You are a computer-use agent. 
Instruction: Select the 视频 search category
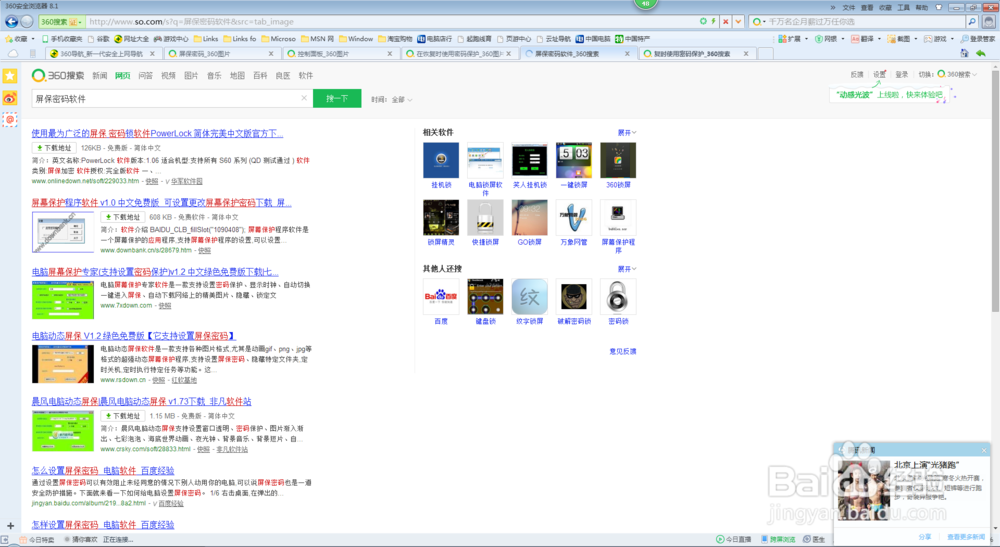point(168,75)
